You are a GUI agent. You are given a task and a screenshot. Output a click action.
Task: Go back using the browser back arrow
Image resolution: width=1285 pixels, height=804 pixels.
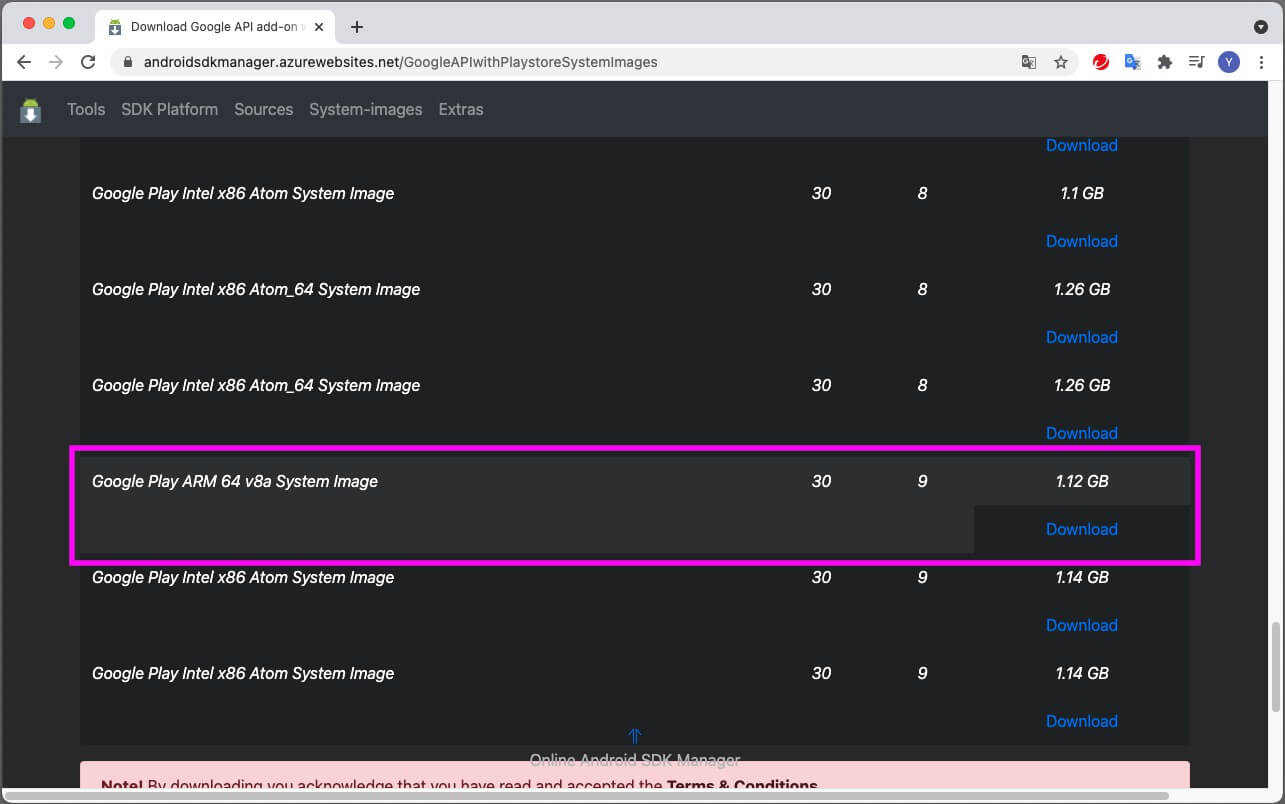(x=24, y=62)
